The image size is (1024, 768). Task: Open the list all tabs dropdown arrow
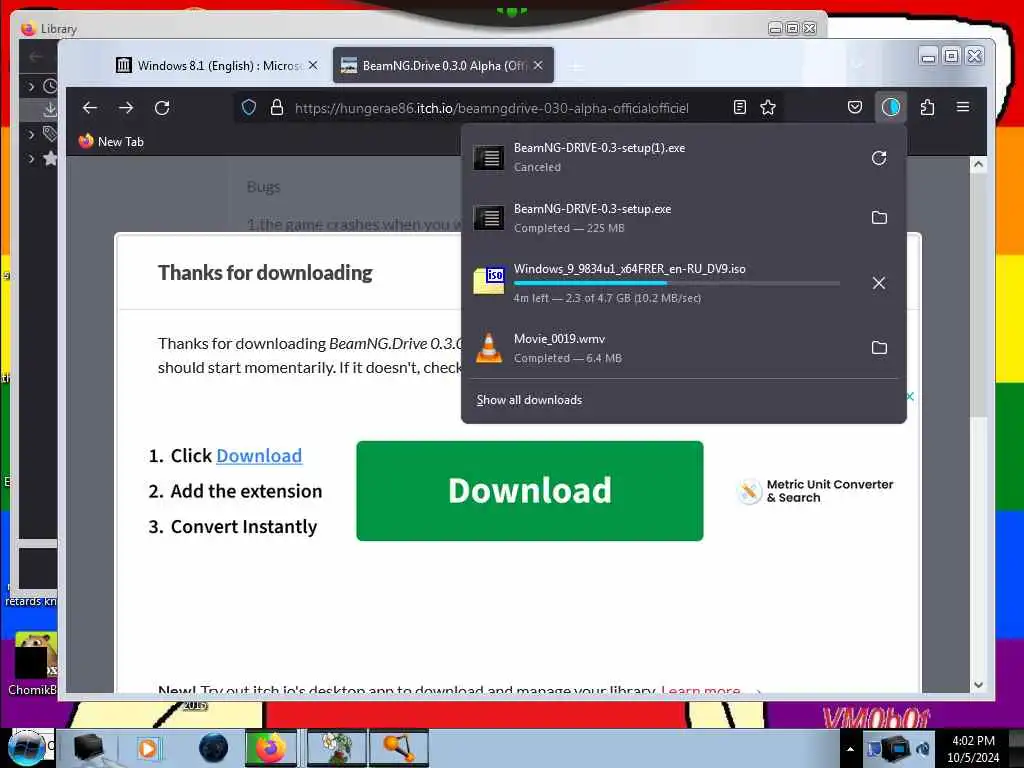pyautogui.click(x=857, y=65)
